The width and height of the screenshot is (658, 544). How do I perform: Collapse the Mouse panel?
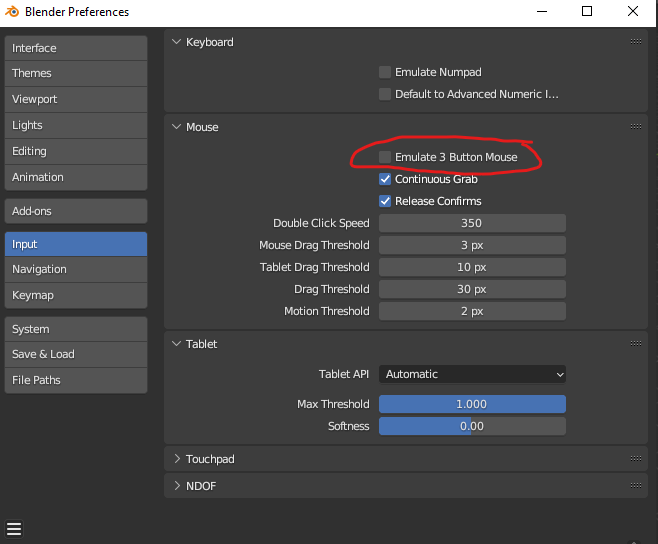pyautogui.click(x=177, y=127)
